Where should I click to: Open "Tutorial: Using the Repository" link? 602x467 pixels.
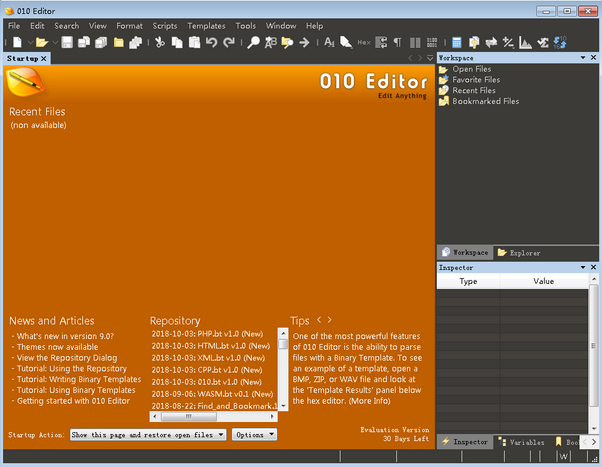coord(75,369)
